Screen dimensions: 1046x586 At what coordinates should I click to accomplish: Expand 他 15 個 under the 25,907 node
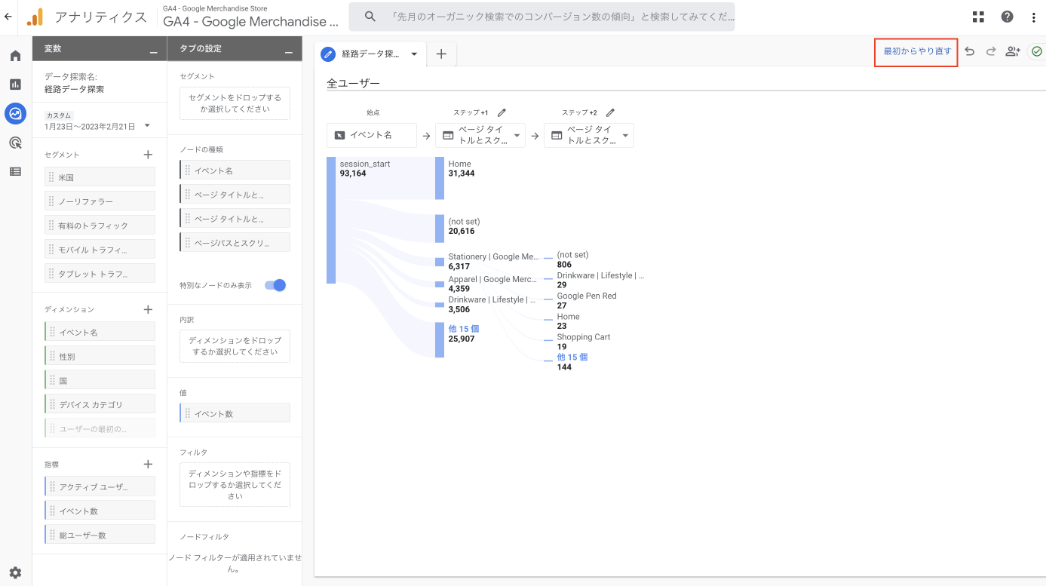coord(464,329)
